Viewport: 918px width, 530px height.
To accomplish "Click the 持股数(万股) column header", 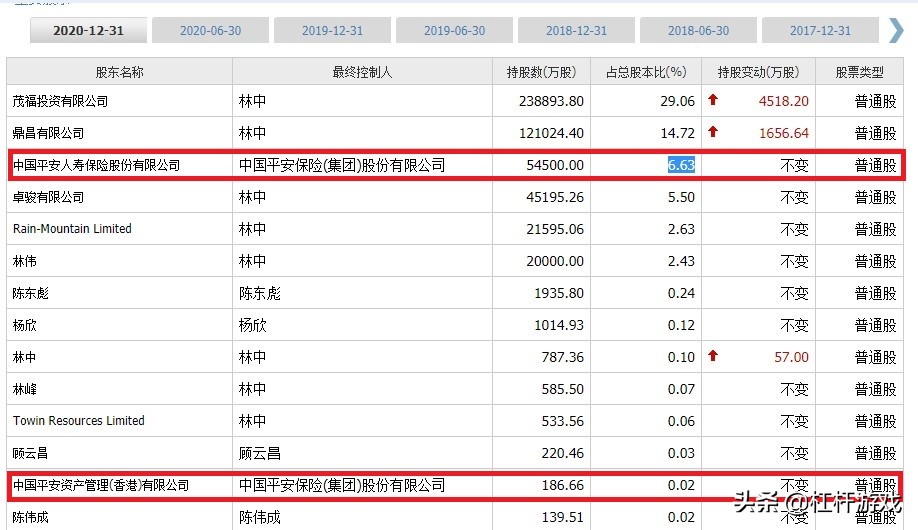I will pyautogui.click(x=542, y=72).
